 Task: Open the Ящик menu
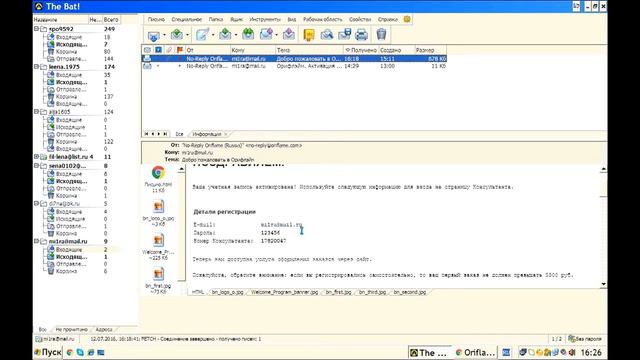[236, 19]
